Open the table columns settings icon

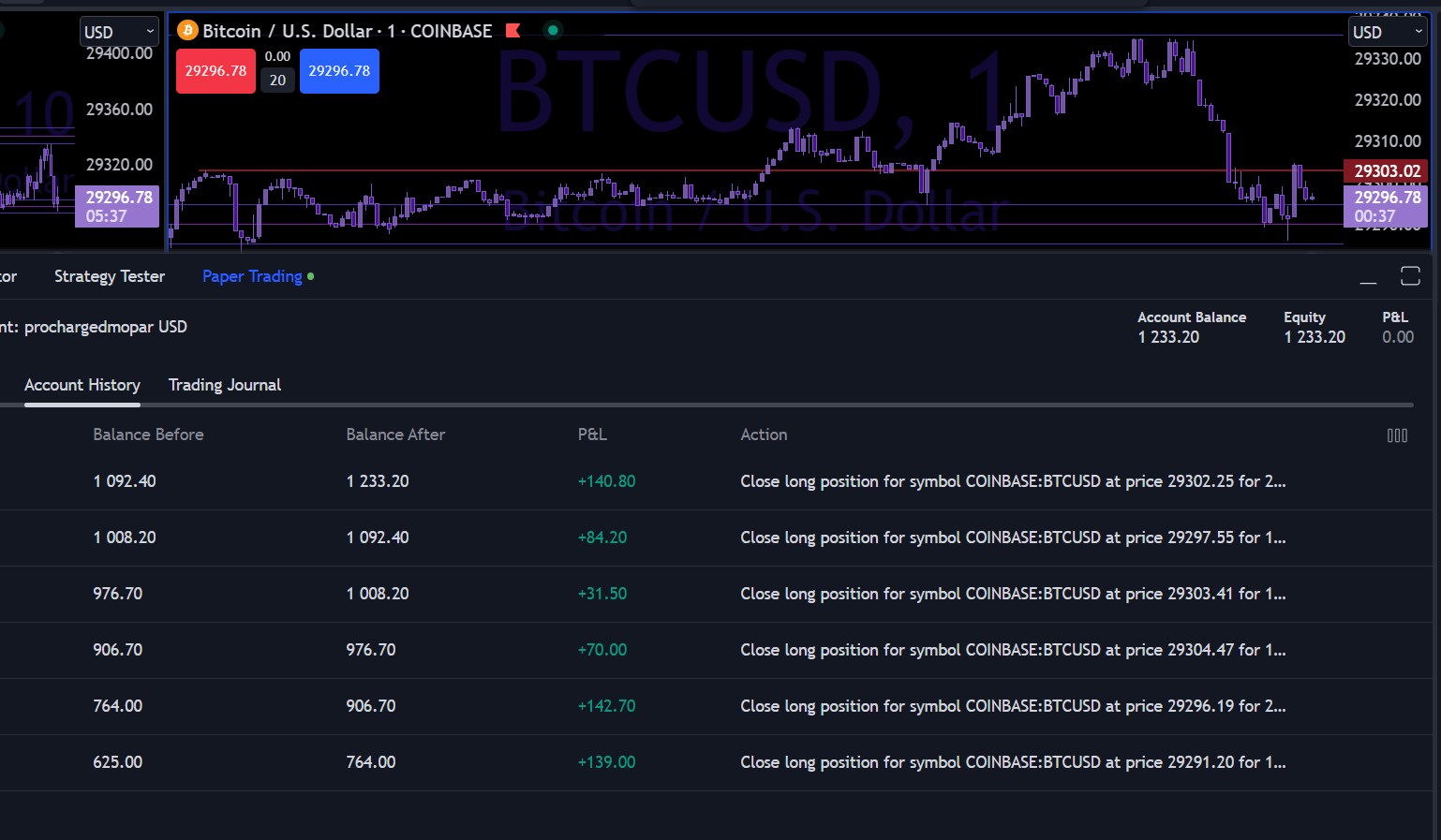pos(1397,435)
